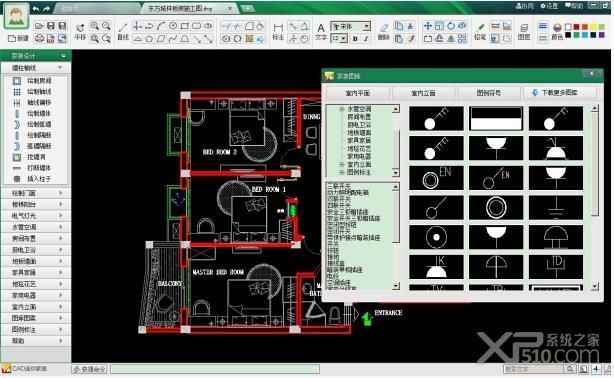The height and width of the screenshot is (378, 614).
Task: Click the 平移 pan tool
Action: click(x=80, y=31)
